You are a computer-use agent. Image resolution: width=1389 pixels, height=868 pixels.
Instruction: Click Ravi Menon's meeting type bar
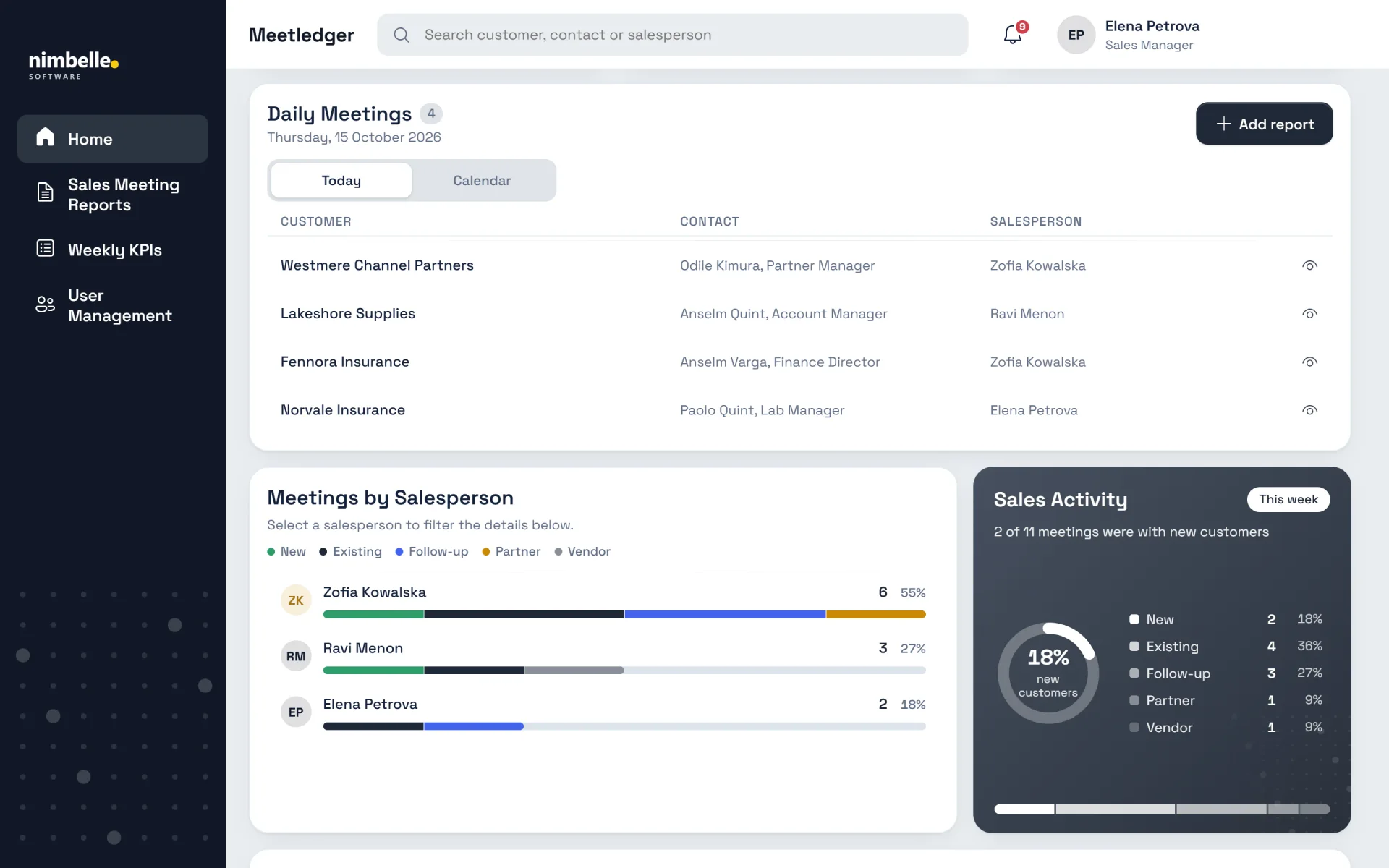[624, 671]
